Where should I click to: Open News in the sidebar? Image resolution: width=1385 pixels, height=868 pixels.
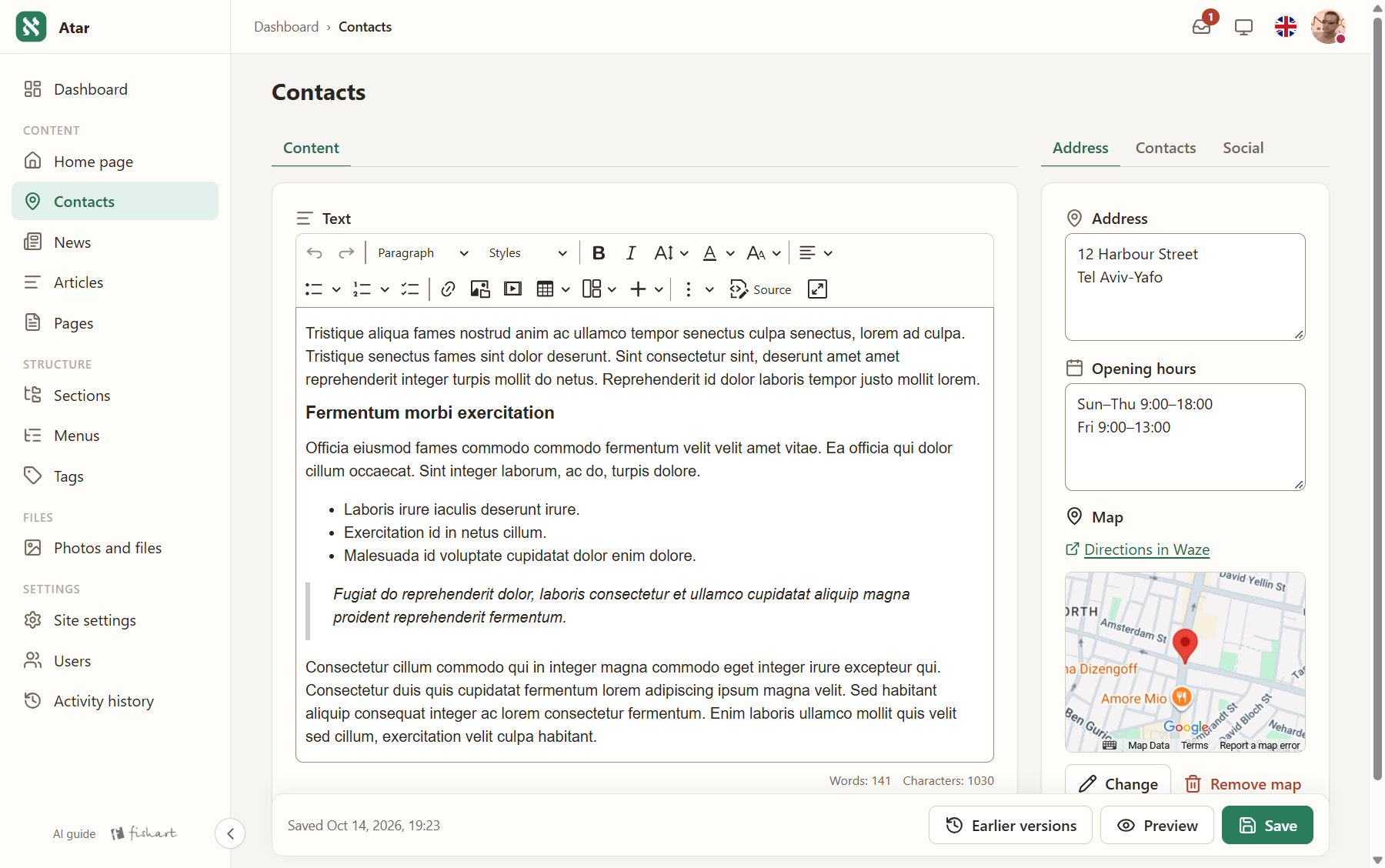coord(115,242)
